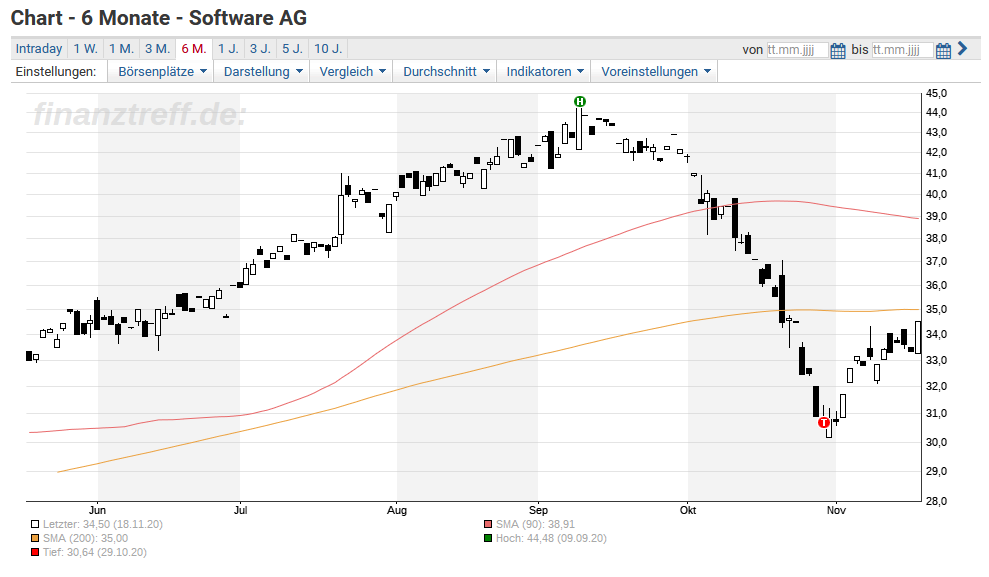Click the 'Okt' label on the time axis
Viewport: 989px width, 577px height.
(x=688, y=510)
